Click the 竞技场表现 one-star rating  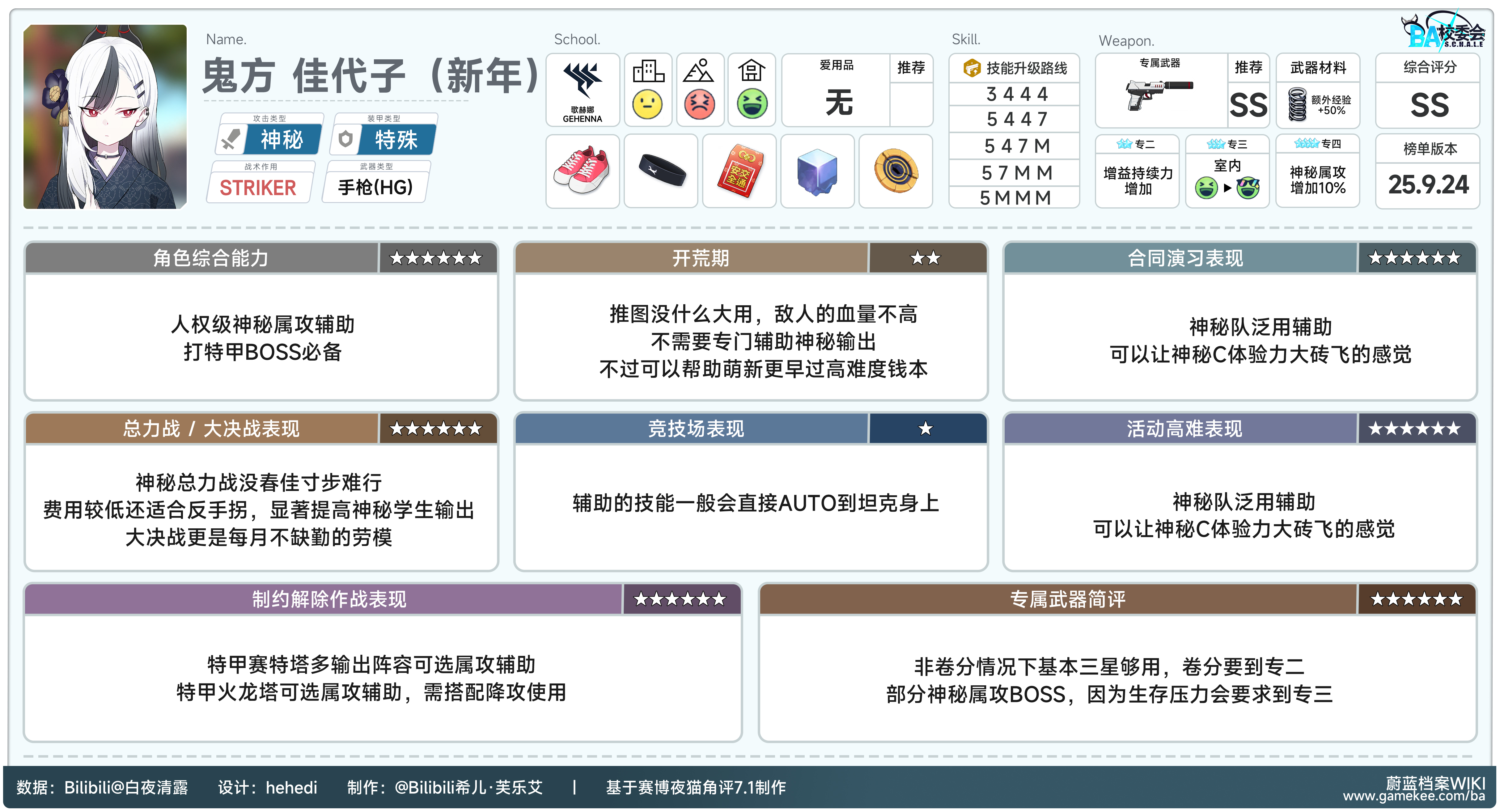[x=925, y=429]
